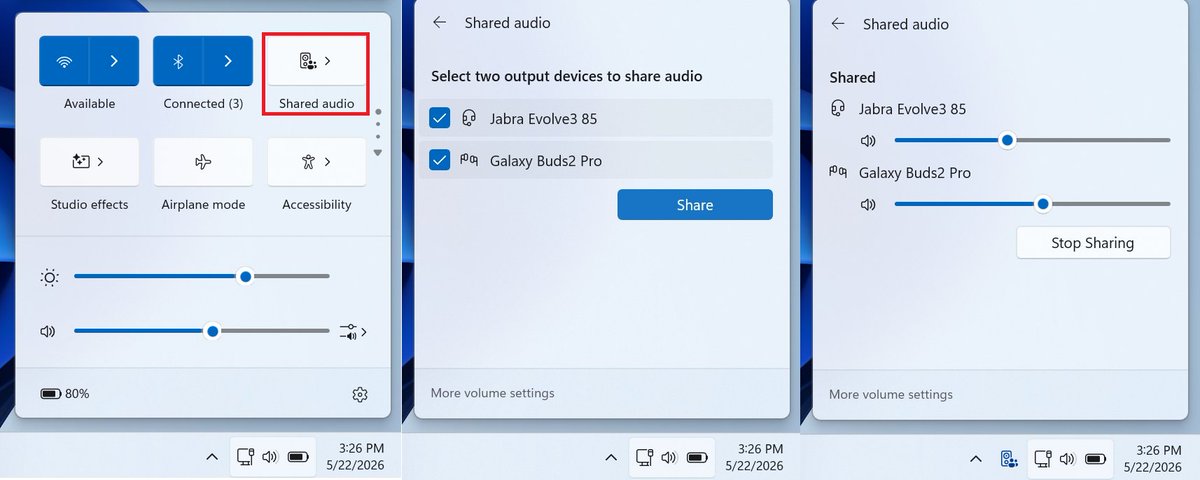The width and height of the screenshot is (1200, 480).
Task: Click the Jabra headset icon under the Shared heading
Action: pyautogui.click(x=838, y=109)
